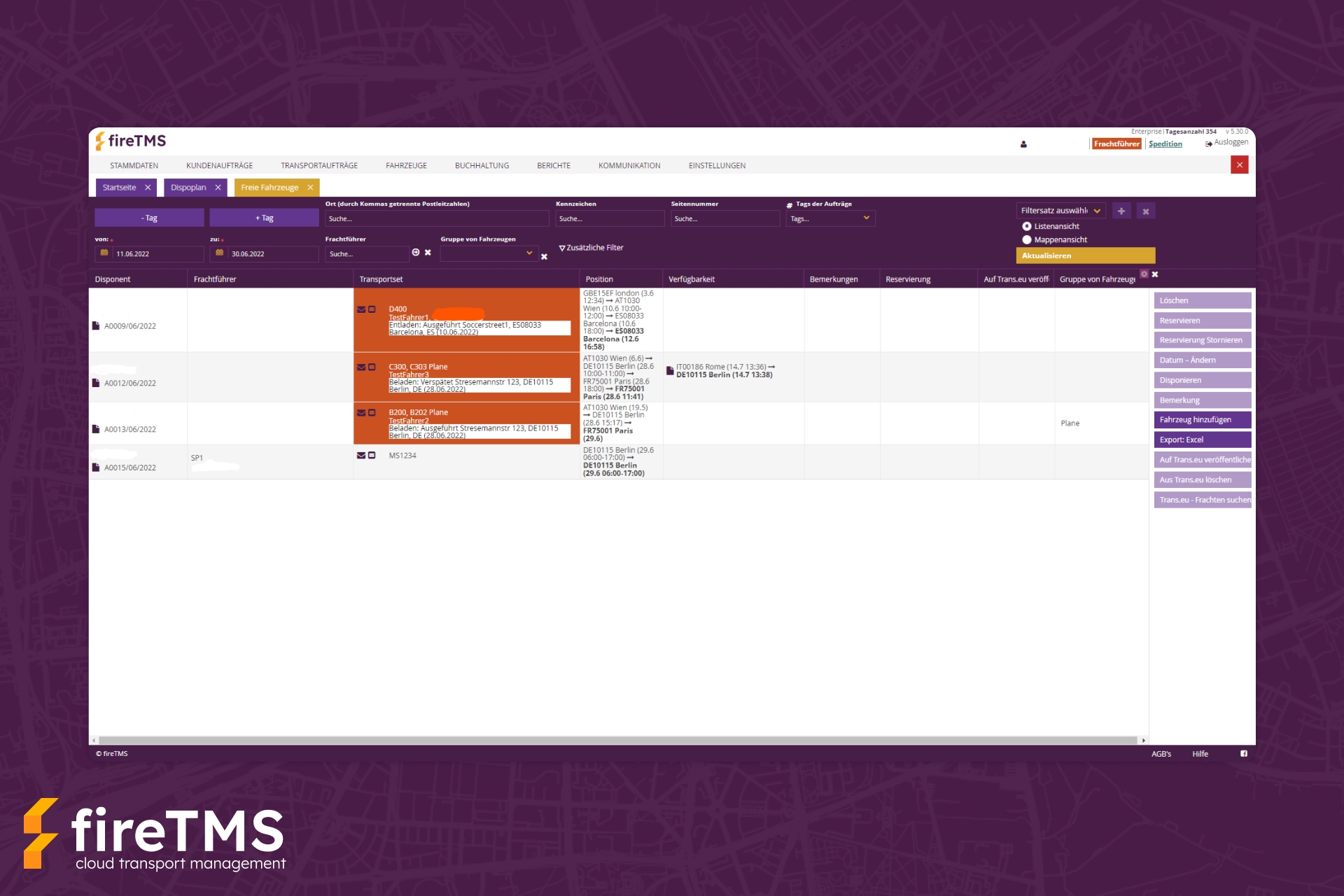Open the FAHRZEUGE menu

[x=406, y=166]
